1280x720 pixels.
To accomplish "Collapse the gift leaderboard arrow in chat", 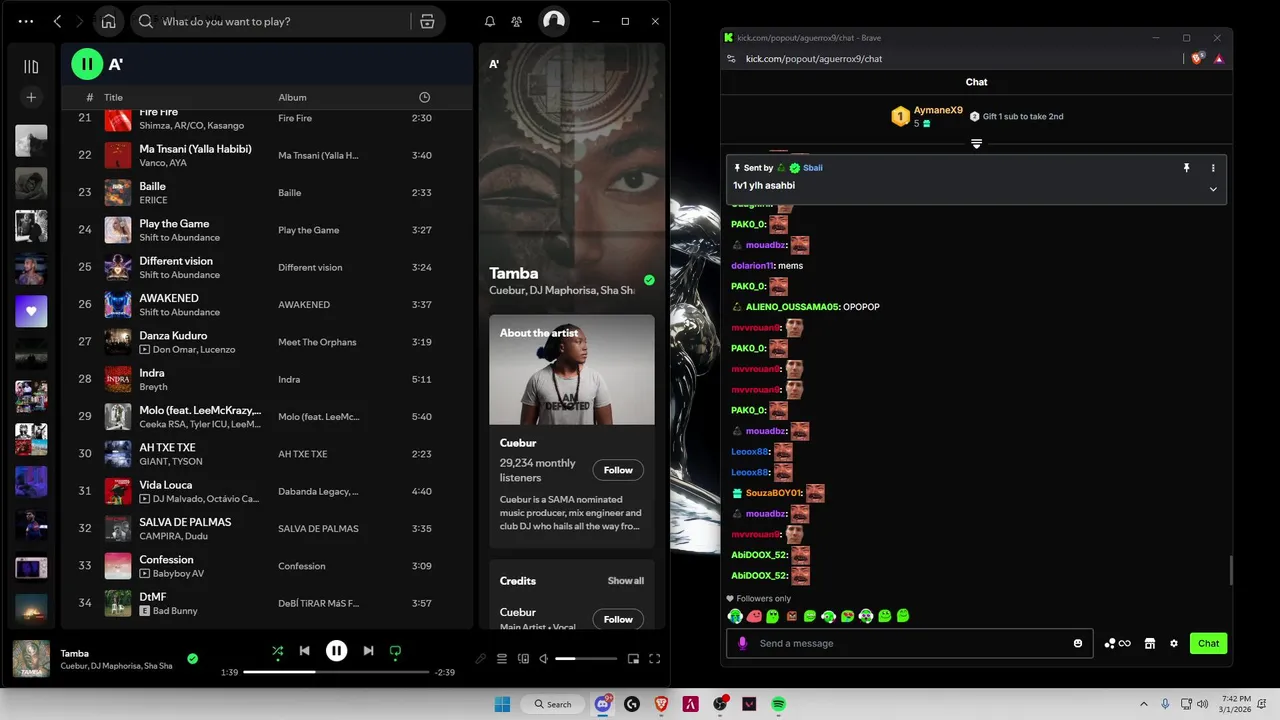I will point(977,144).
